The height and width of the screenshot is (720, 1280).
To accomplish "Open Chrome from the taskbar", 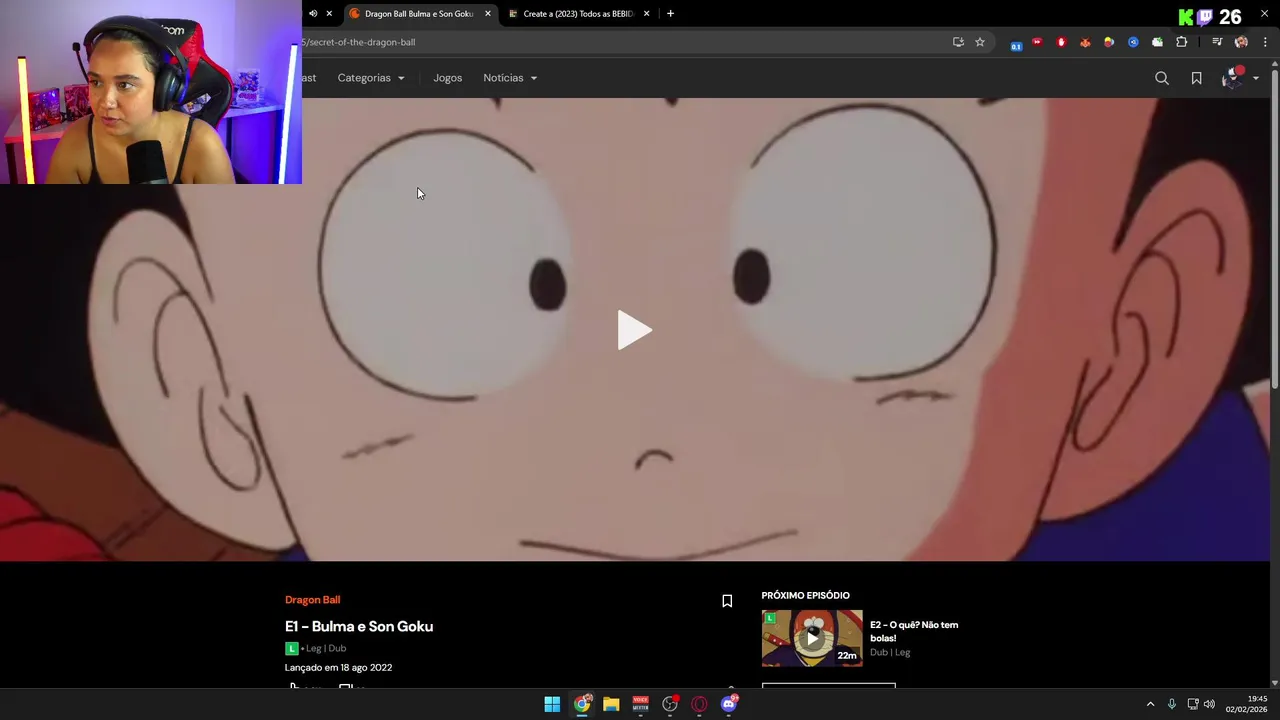I will click(582, 704).
